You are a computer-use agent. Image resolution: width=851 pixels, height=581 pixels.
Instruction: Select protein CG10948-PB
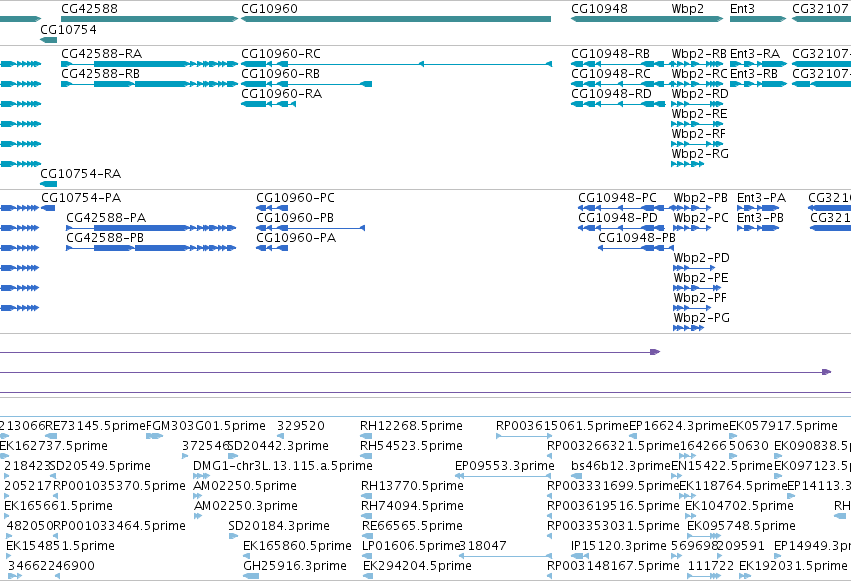tap(636, 248)
